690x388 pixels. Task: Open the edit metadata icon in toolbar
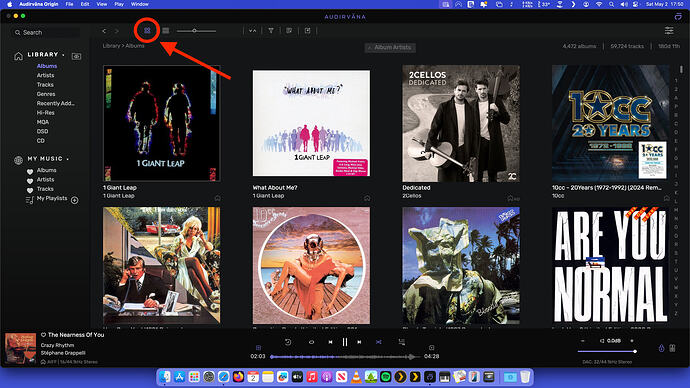(289, 31)
